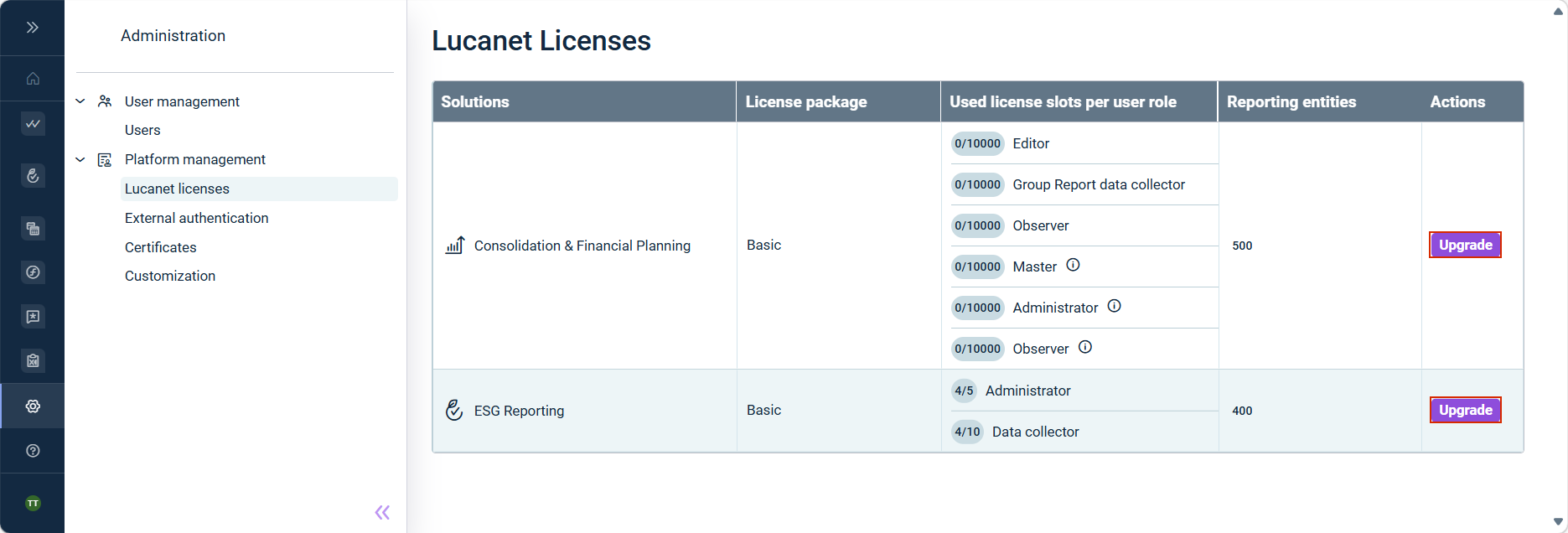Click the Platform management icon
1568x533 pixels.
[105, 159]
